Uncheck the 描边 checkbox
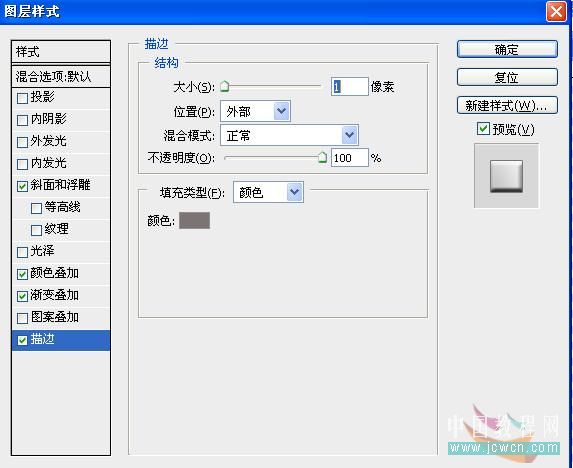Viewport: 573px width, 468px height. coord(22,340)
